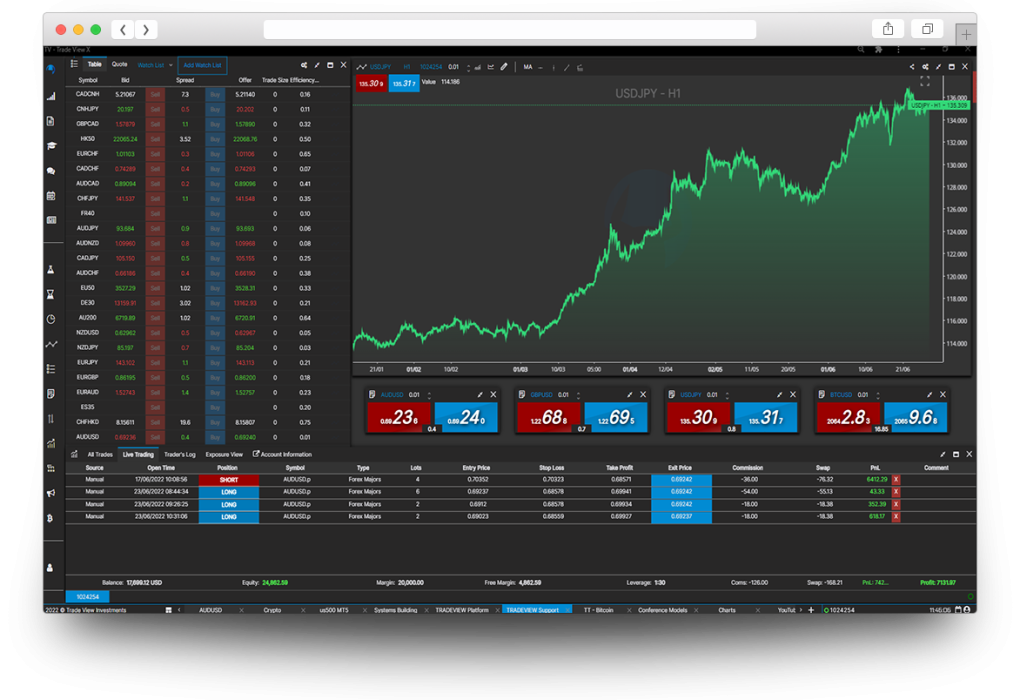The height and width of the screenshot is (700, 1020).
Task: Click the share icon in chart panel header
Action: [x=911, y=67]
